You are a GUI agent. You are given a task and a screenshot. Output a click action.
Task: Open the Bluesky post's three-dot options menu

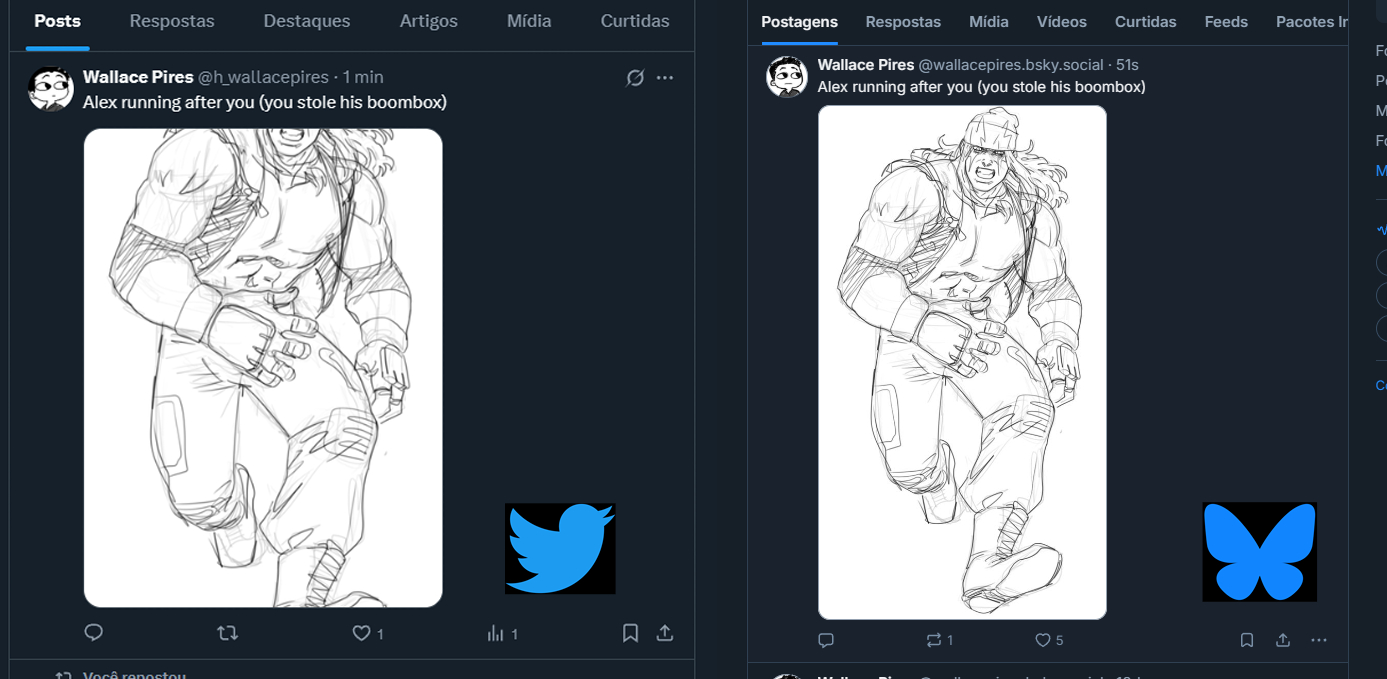click(1319, 640)
